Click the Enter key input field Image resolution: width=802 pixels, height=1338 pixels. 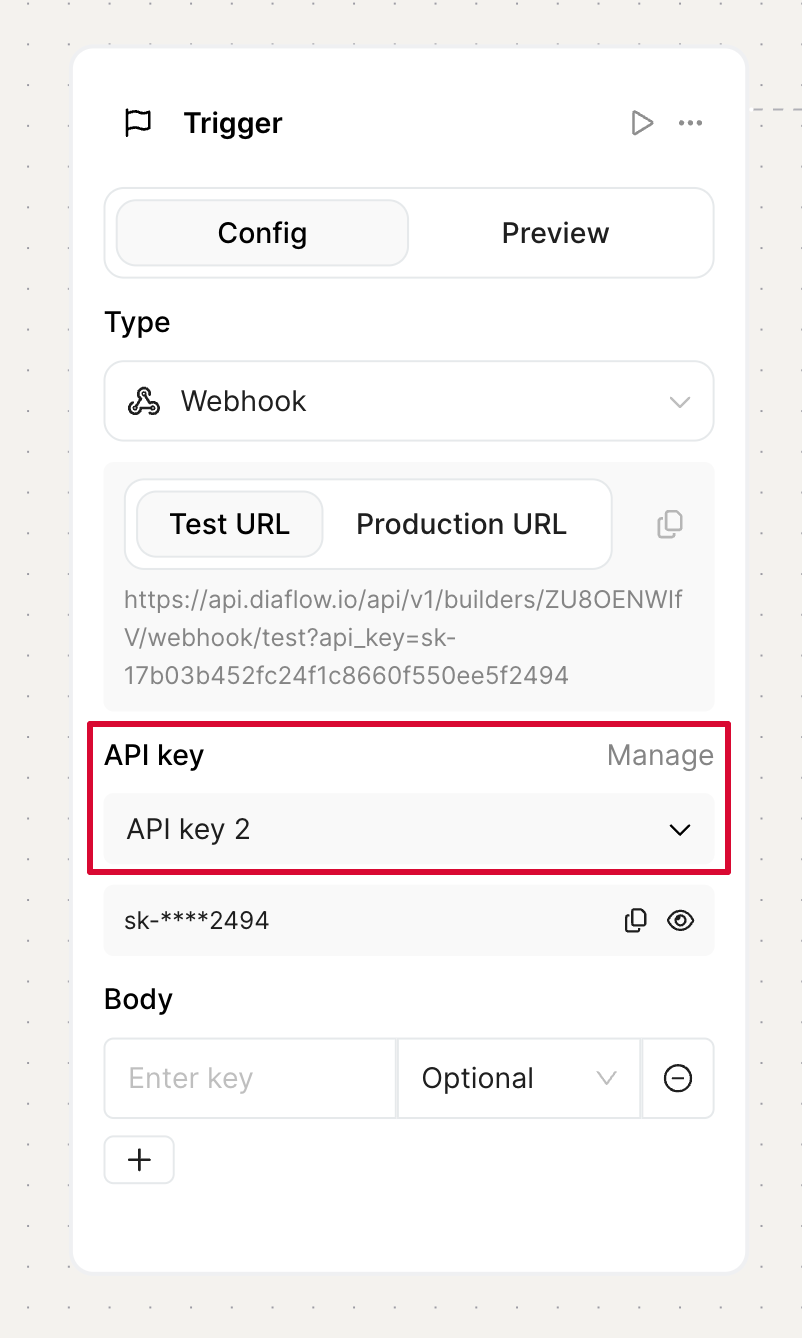pos(250,1078)
